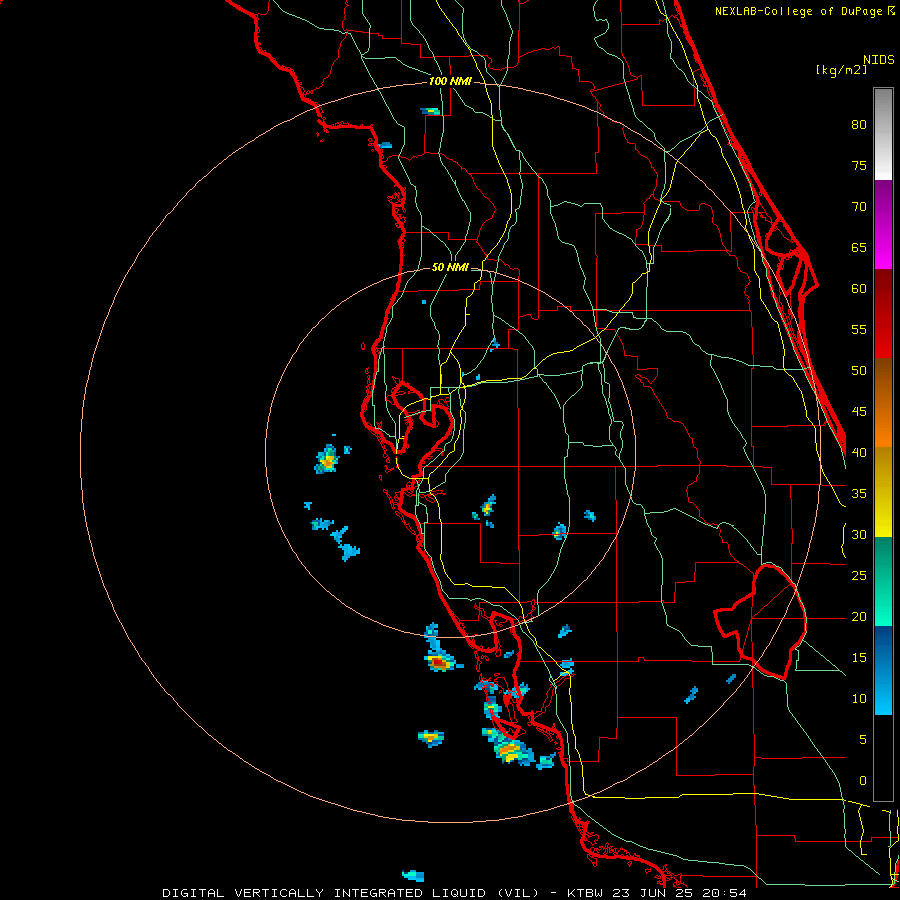Click the 0 value on the color scale

[863, 780]
